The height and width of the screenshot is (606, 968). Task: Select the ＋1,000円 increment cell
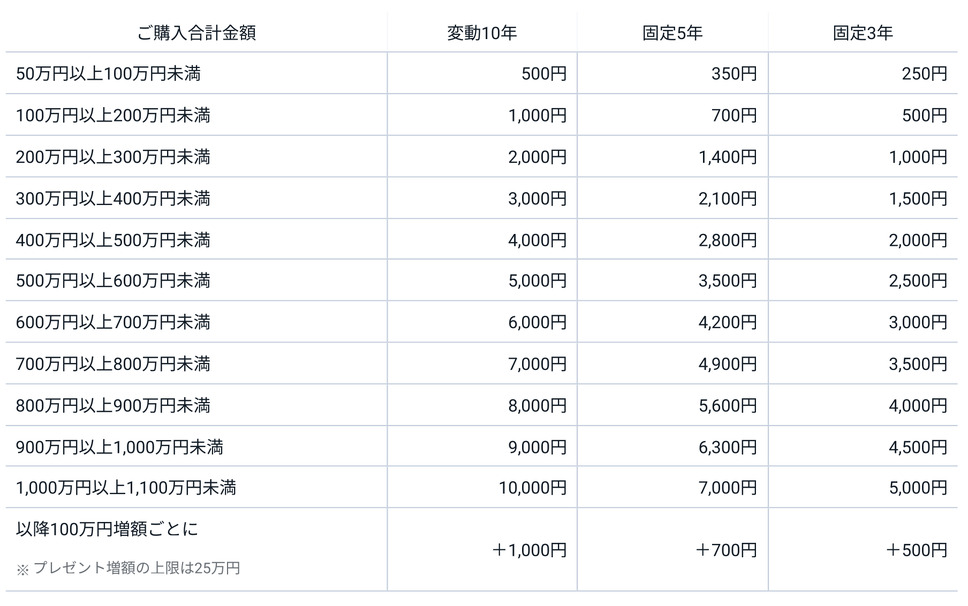[x=530, y=550]
